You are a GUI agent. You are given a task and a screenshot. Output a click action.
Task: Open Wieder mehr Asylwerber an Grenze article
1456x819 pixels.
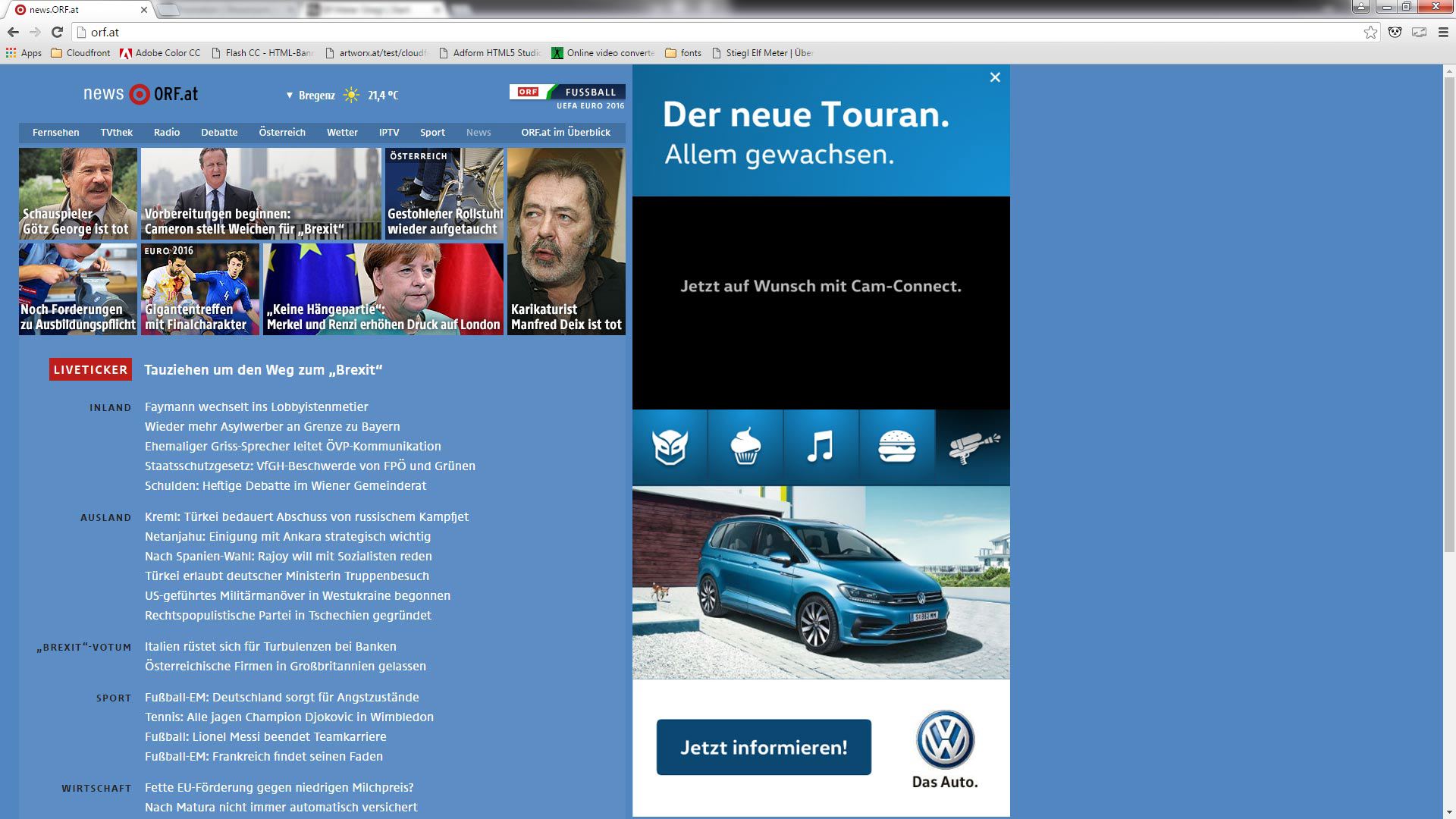tap(272, 426)
